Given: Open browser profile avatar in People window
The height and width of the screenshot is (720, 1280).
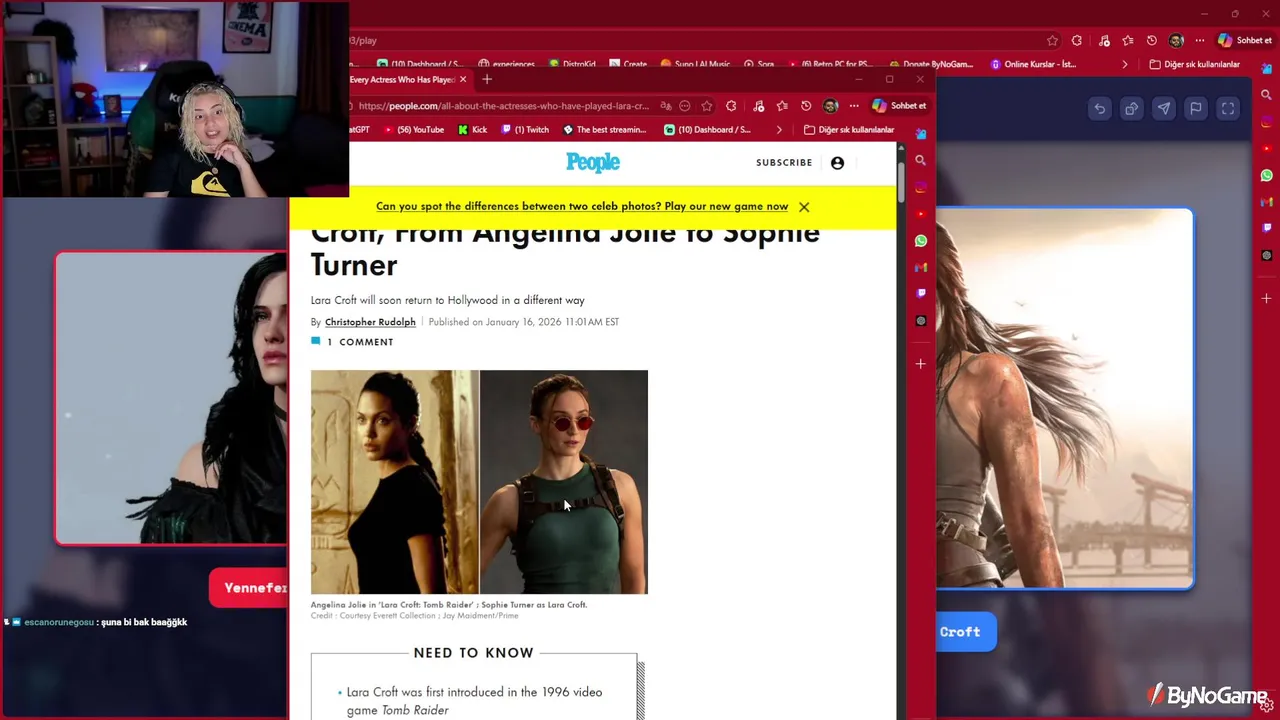Looking at the screenshot, I should 830,106.
